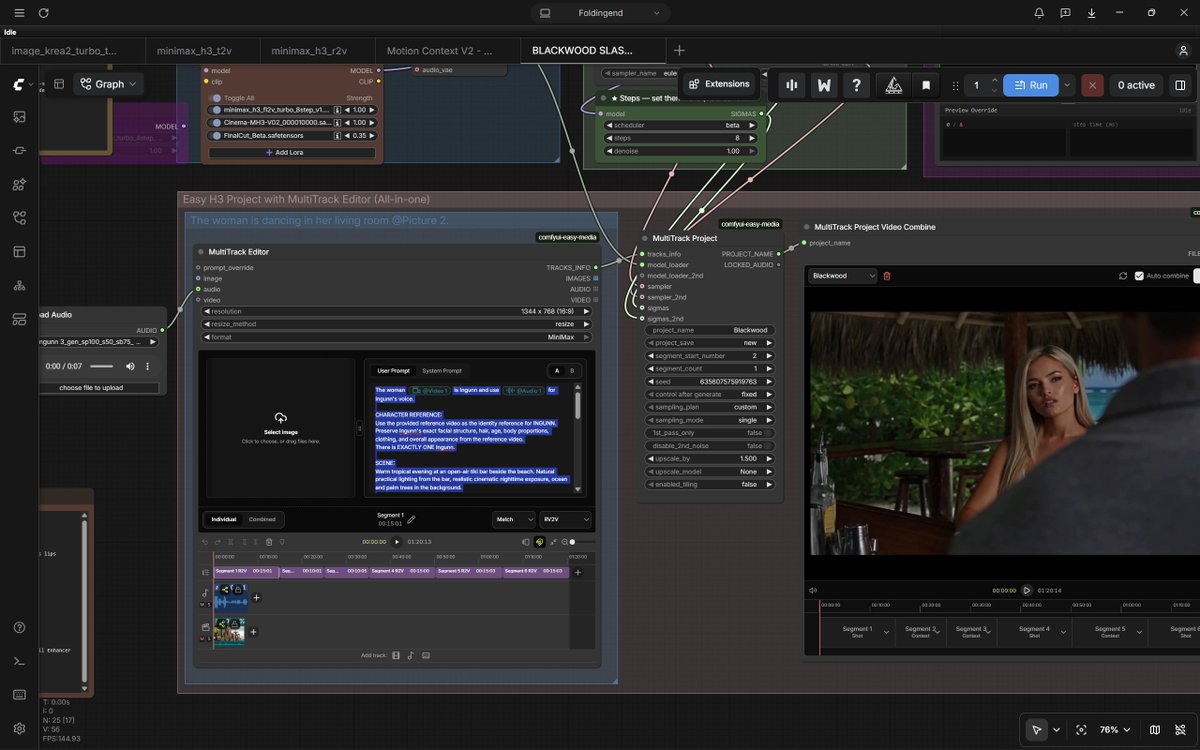Click the Load Audio volume slider

(101, 366)
